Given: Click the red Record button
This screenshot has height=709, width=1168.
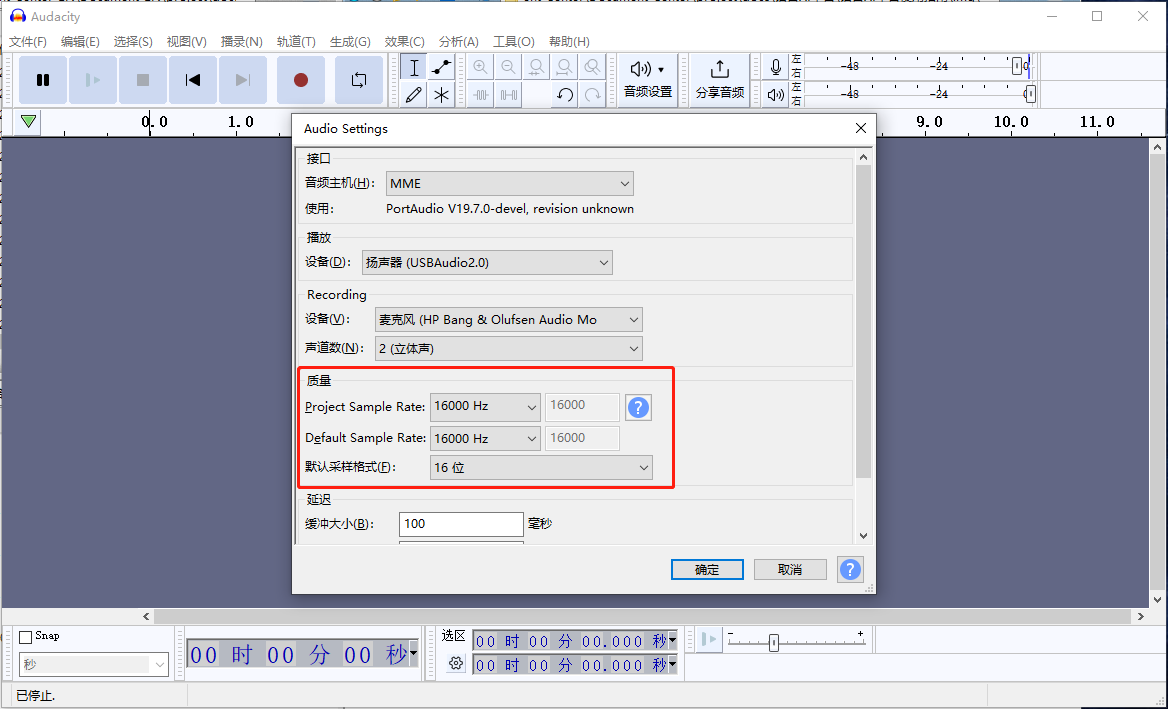Looking at the screenshot, I should pos(300,80).
